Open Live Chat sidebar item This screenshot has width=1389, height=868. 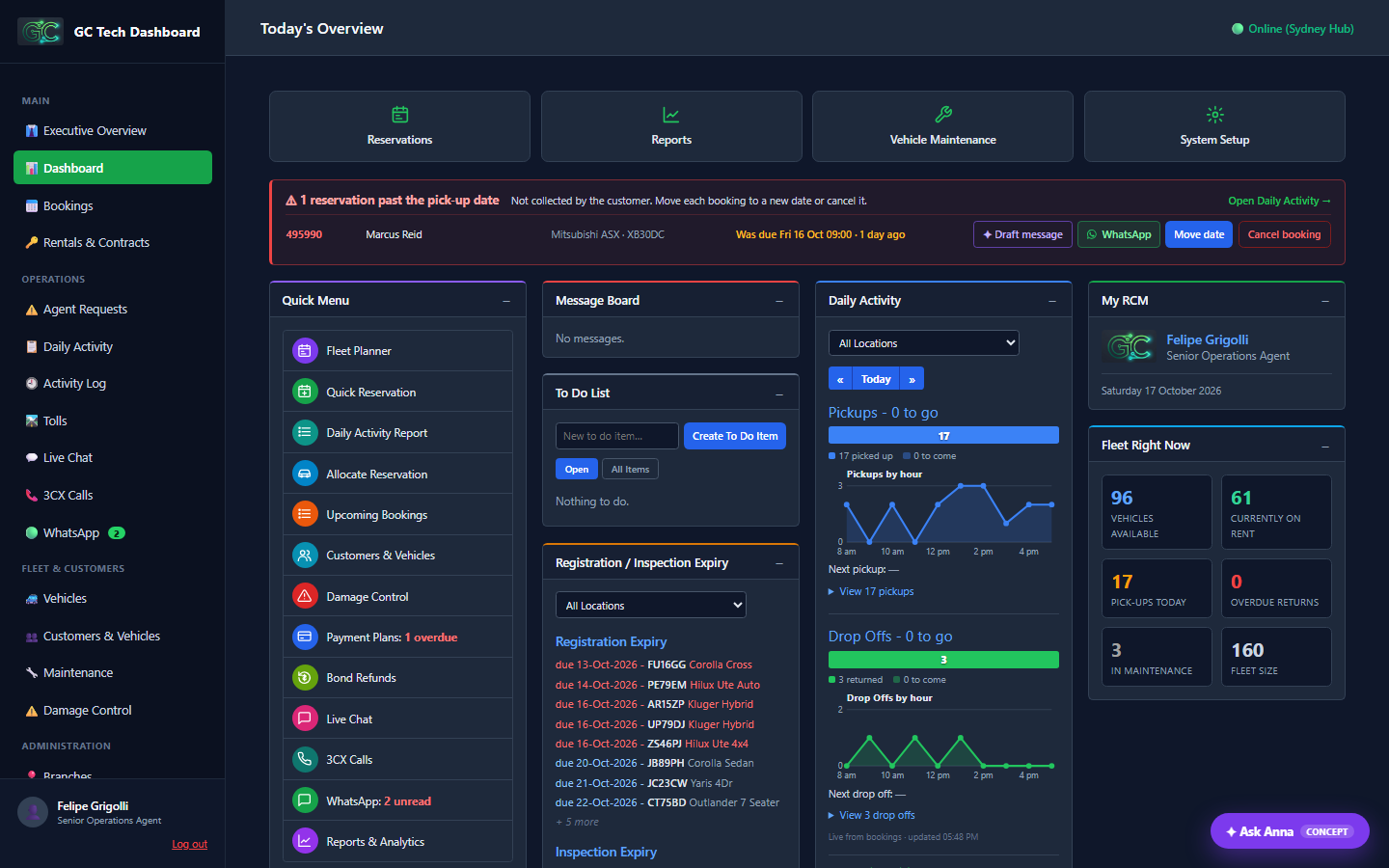(x=113, y=458)
